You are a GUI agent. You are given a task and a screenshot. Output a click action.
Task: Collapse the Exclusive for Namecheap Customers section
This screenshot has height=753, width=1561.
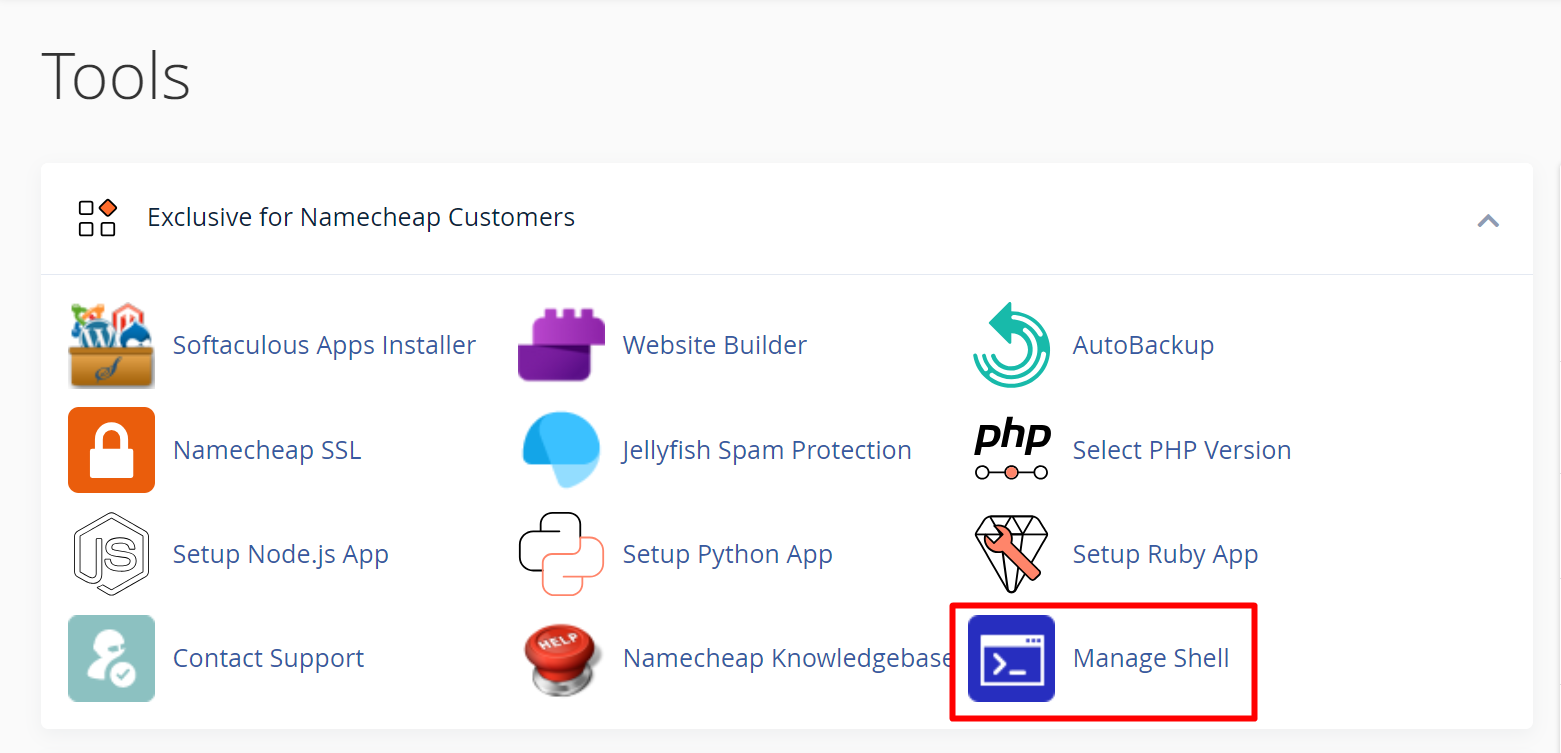pyautogui.click(x=1488, y=220)
